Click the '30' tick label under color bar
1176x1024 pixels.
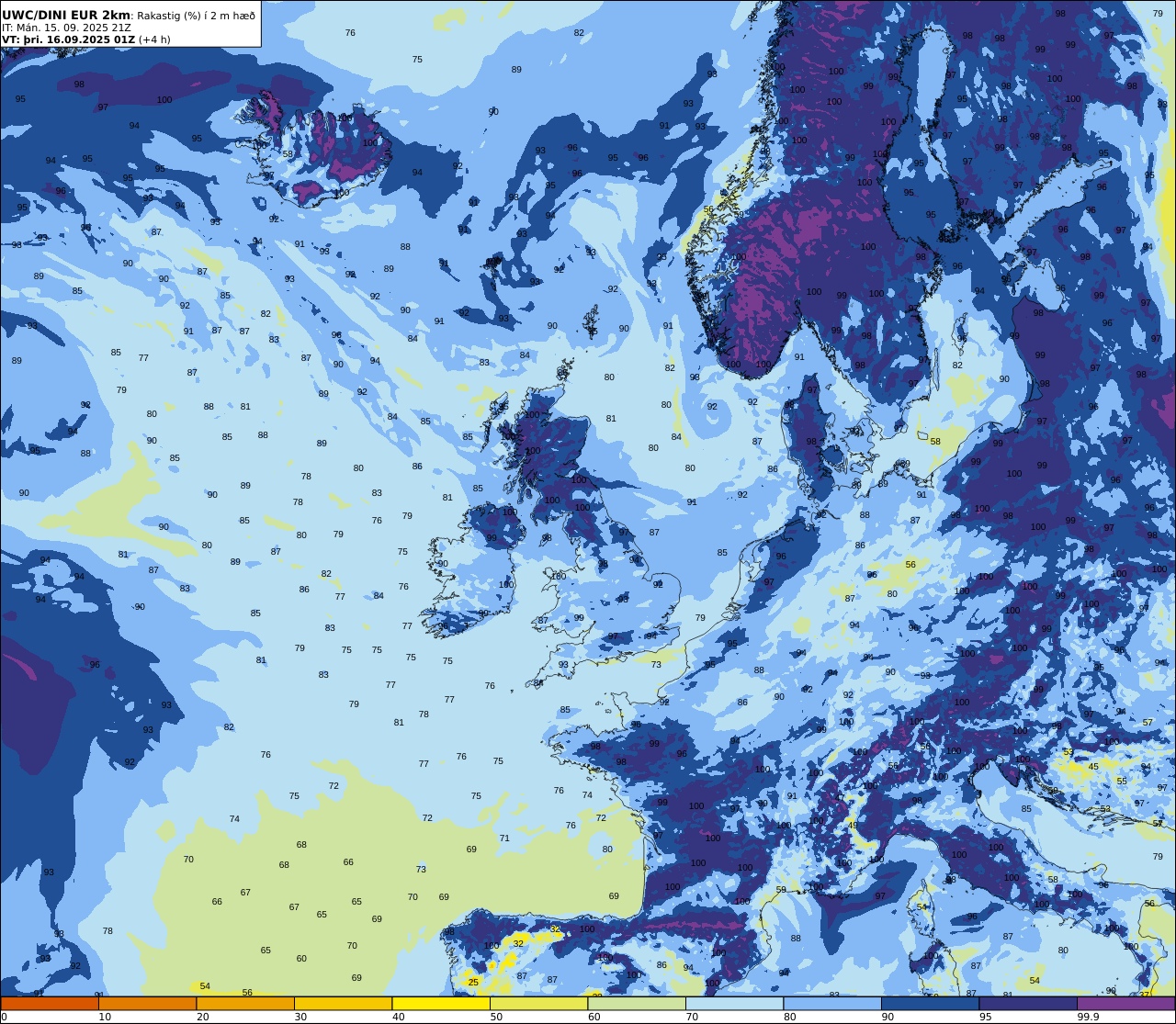click(x=300, y=1017)
